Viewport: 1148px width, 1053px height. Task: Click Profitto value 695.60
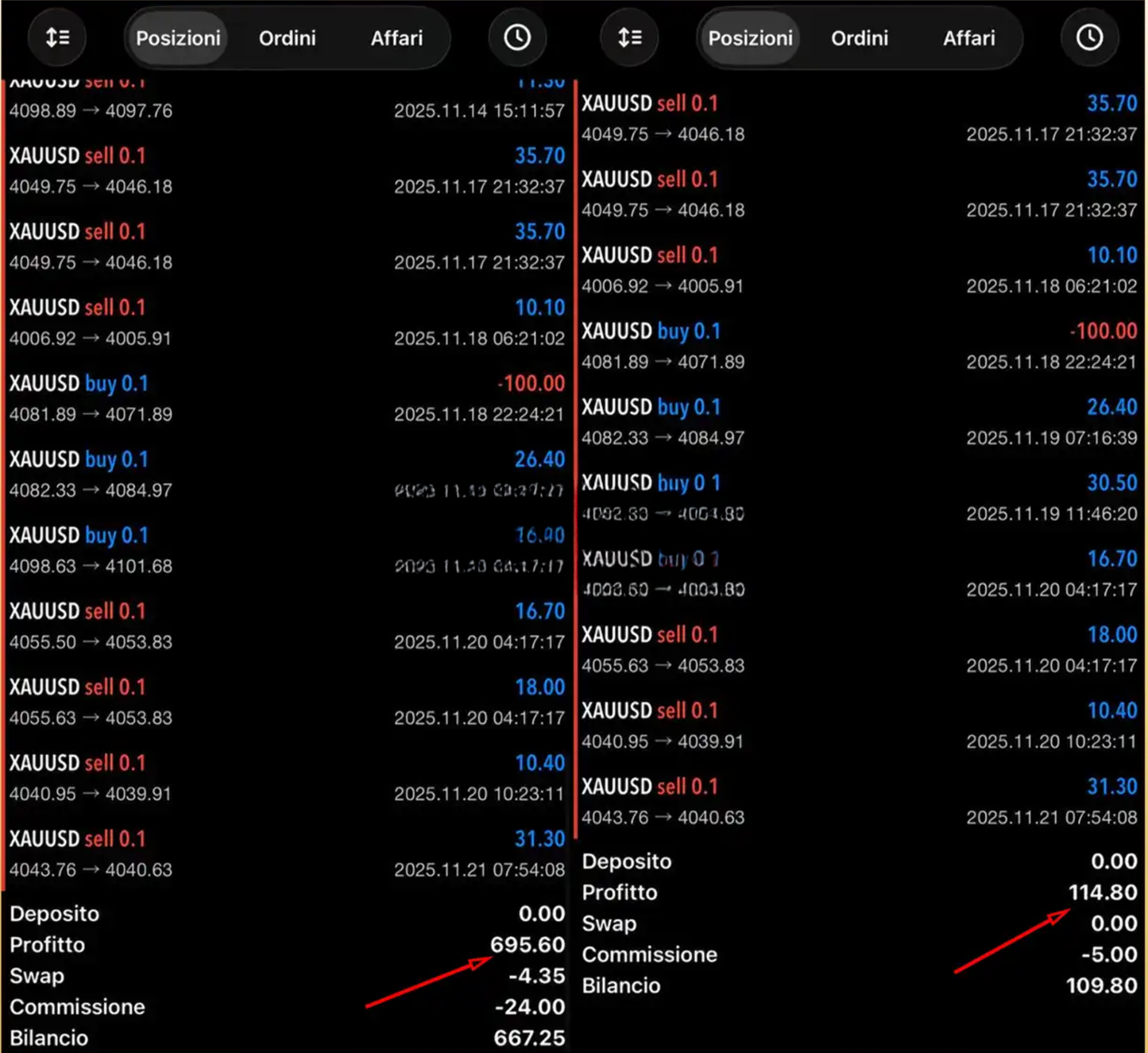pyautogui.click(x=528, y=945)
